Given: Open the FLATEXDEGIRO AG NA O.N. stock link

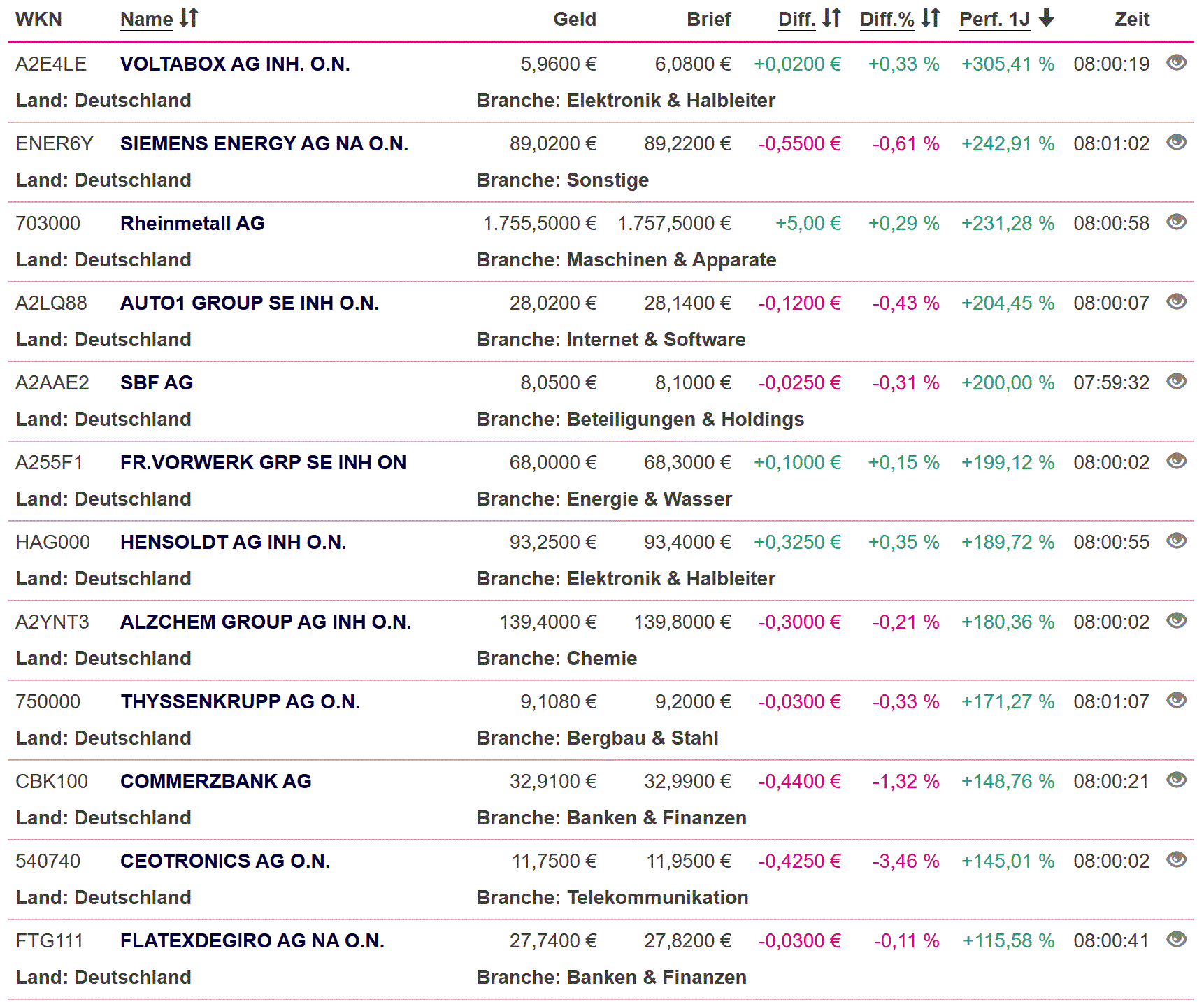Looking at the screenshot, I should point(252,941).
